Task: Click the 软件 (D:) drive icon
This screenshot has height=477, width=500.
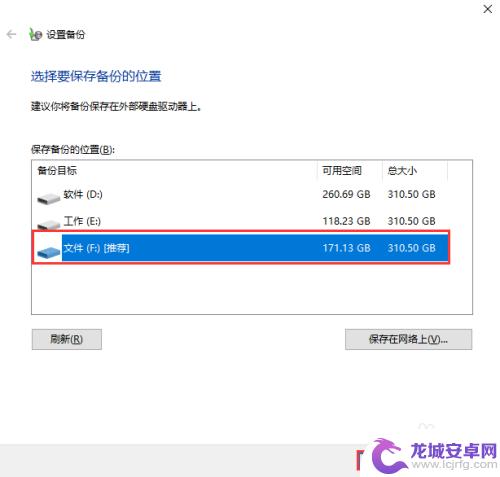Action: click(49, 198)
